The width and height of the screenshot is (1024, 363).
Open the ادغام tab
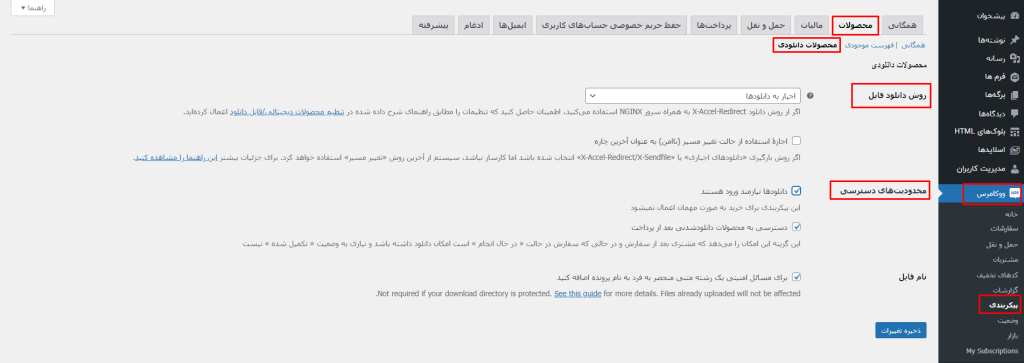pyautogui.click(x=473, y=24)
